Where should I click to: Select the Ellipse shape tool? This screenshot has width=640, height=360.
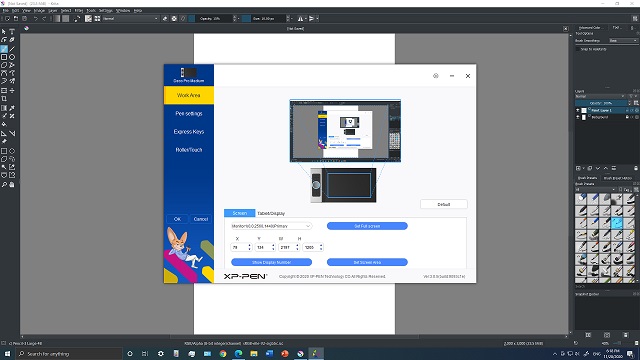(x=12, y=57)
